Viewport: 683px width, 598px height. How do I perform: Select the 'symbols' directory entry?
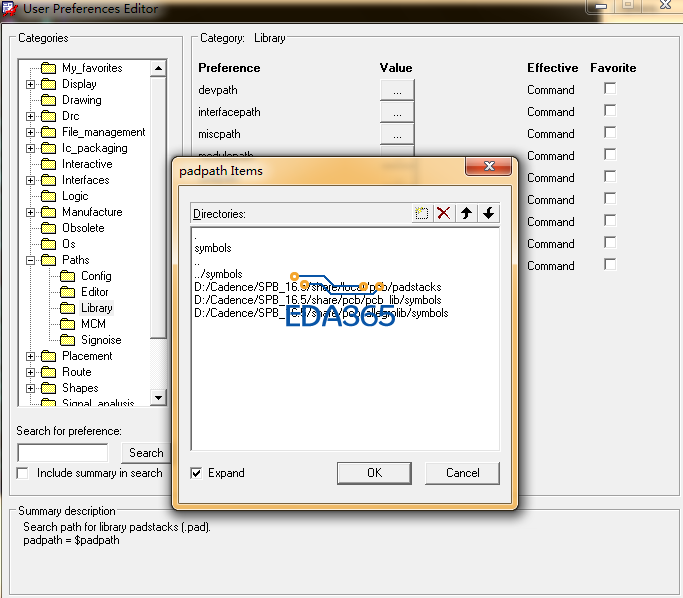[x=213, y=248]
